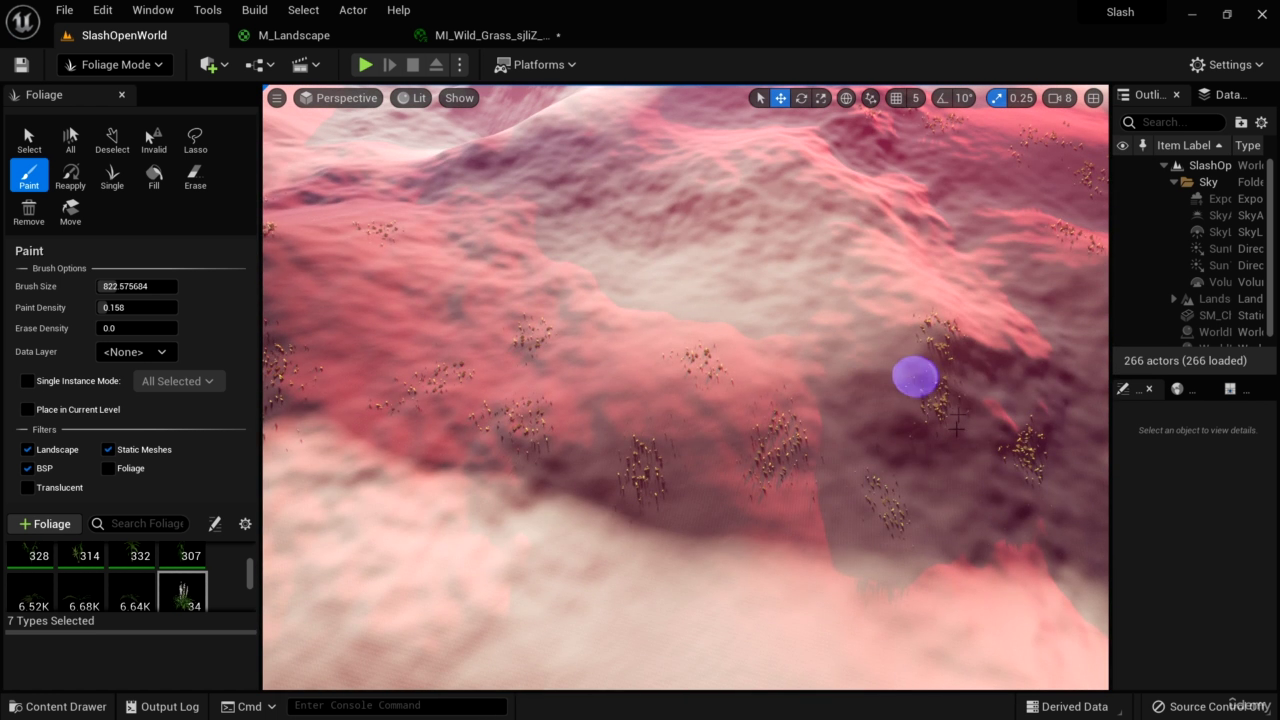This screenshot has height=720, width=1280.
Task: Open the camera speed 8 setting
Action: pos(1060,98)
